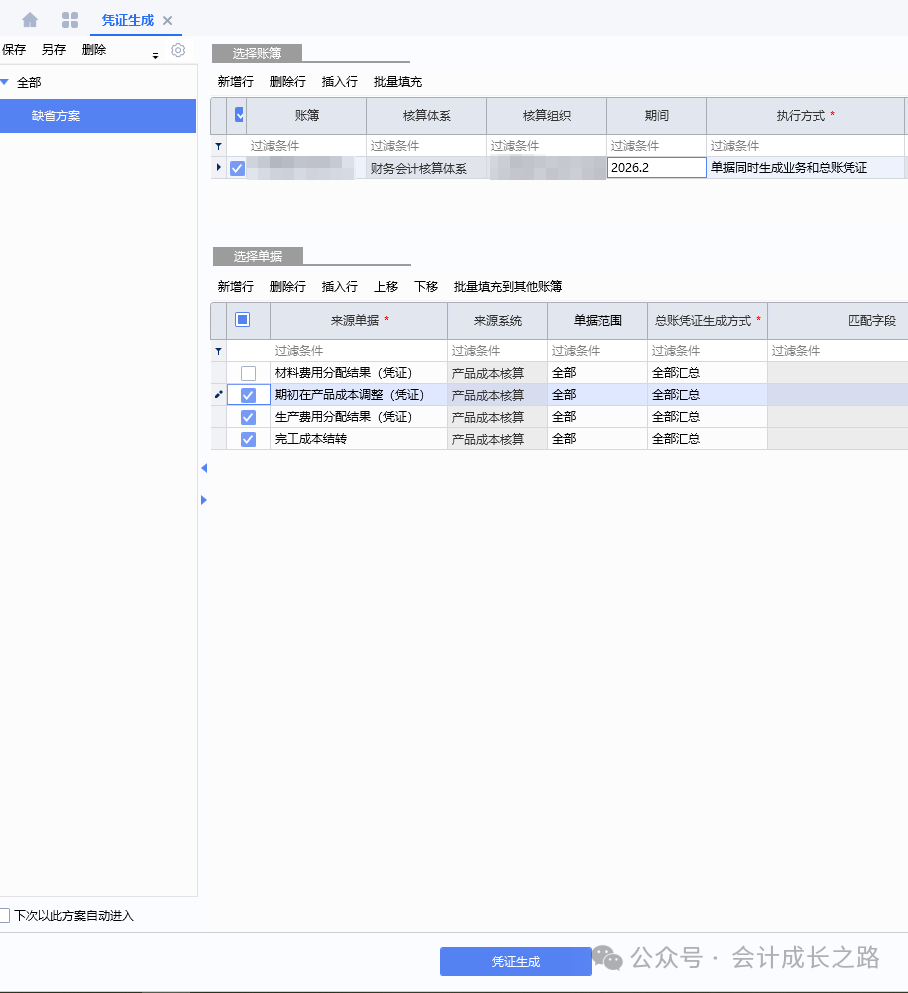Click the 期间 input field showing 2026.2
The image size is (908, 993).
tap(656, 168)
